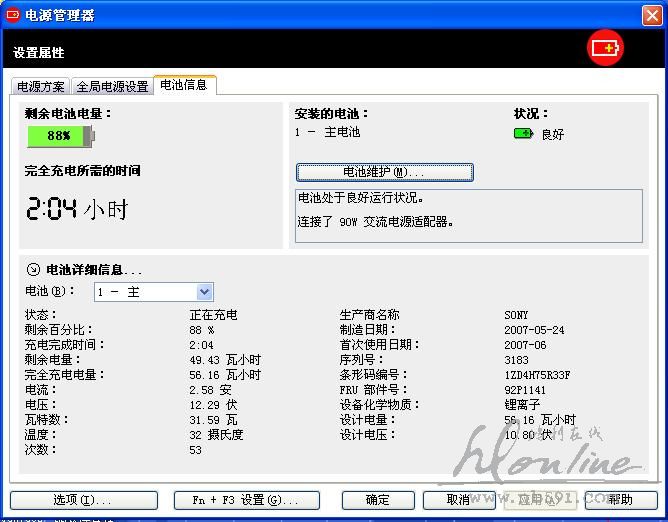Open the 选项(T)... options dialog
Screen dimensions: 668x522
84,500
